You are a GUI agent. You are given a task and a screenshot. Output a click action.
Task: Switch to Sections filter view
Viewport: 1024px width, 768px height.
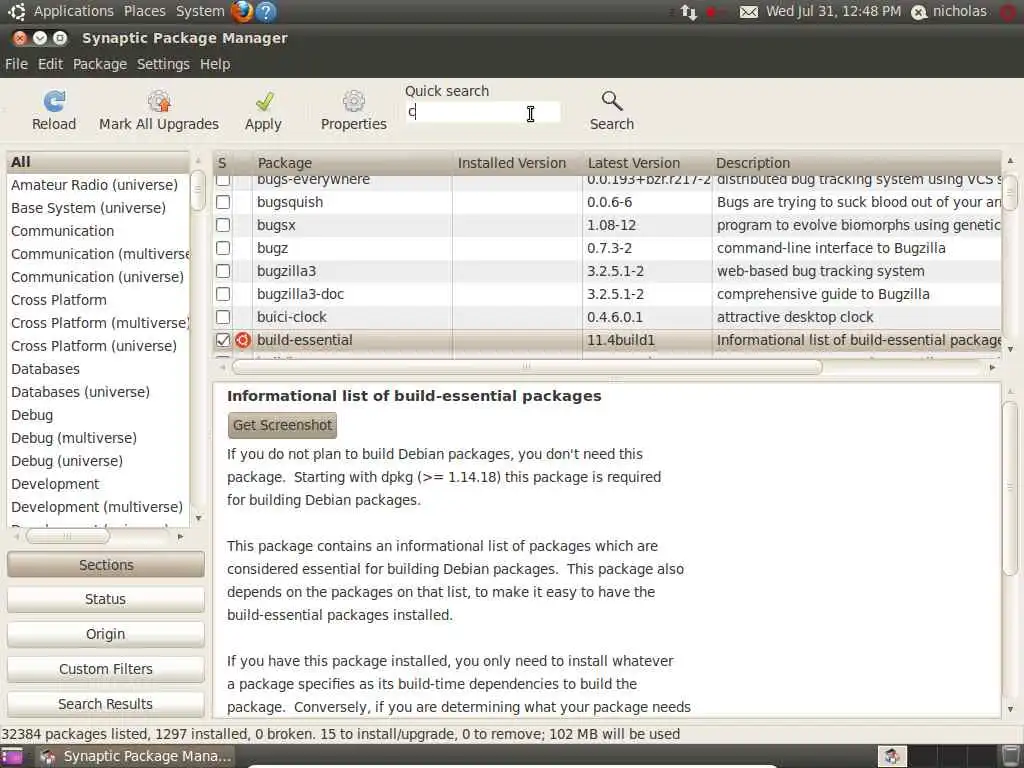coord(106,565)
